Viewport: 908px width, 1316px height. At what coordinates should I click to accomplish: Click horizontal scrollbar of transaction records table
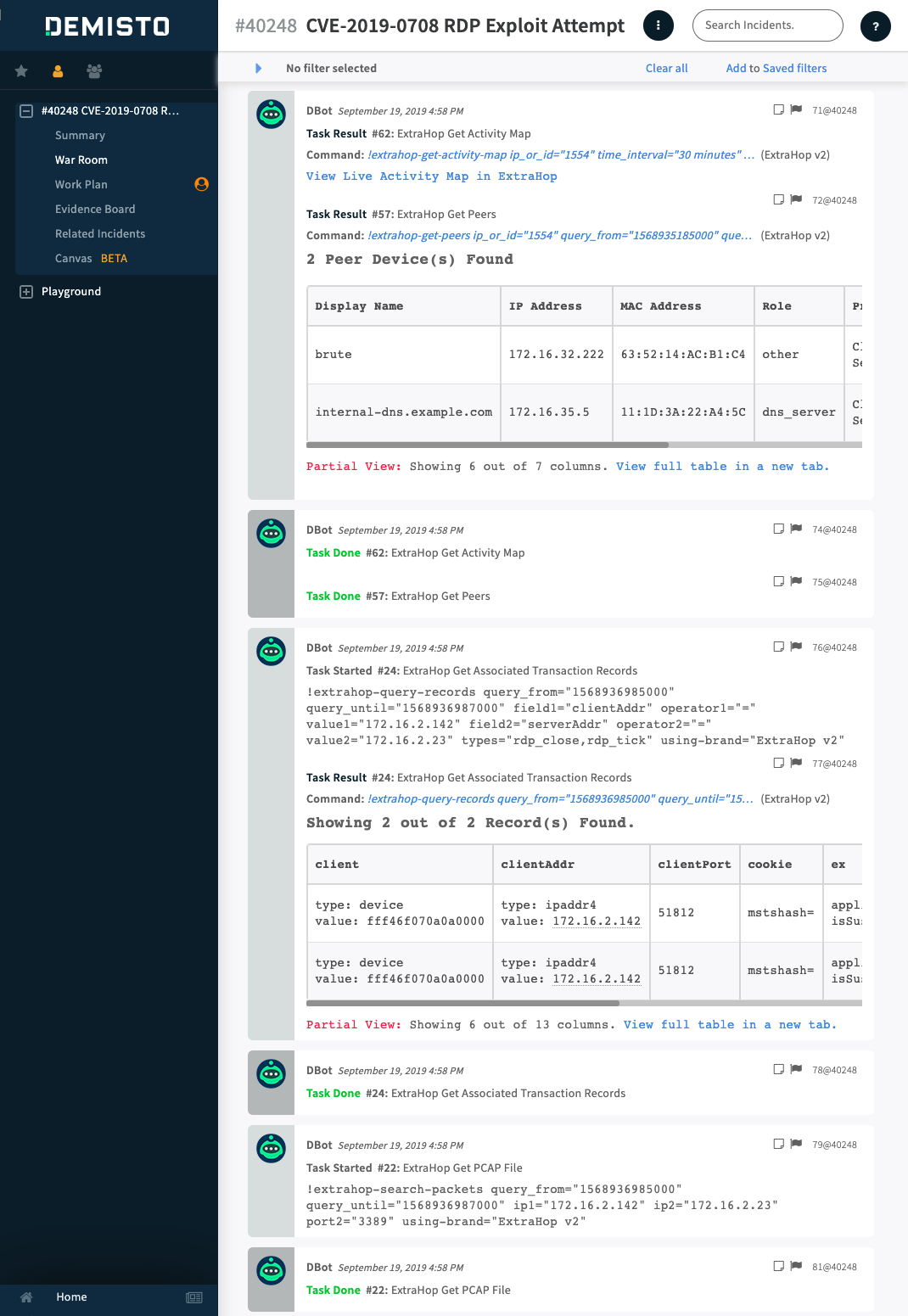[462, 1003]
